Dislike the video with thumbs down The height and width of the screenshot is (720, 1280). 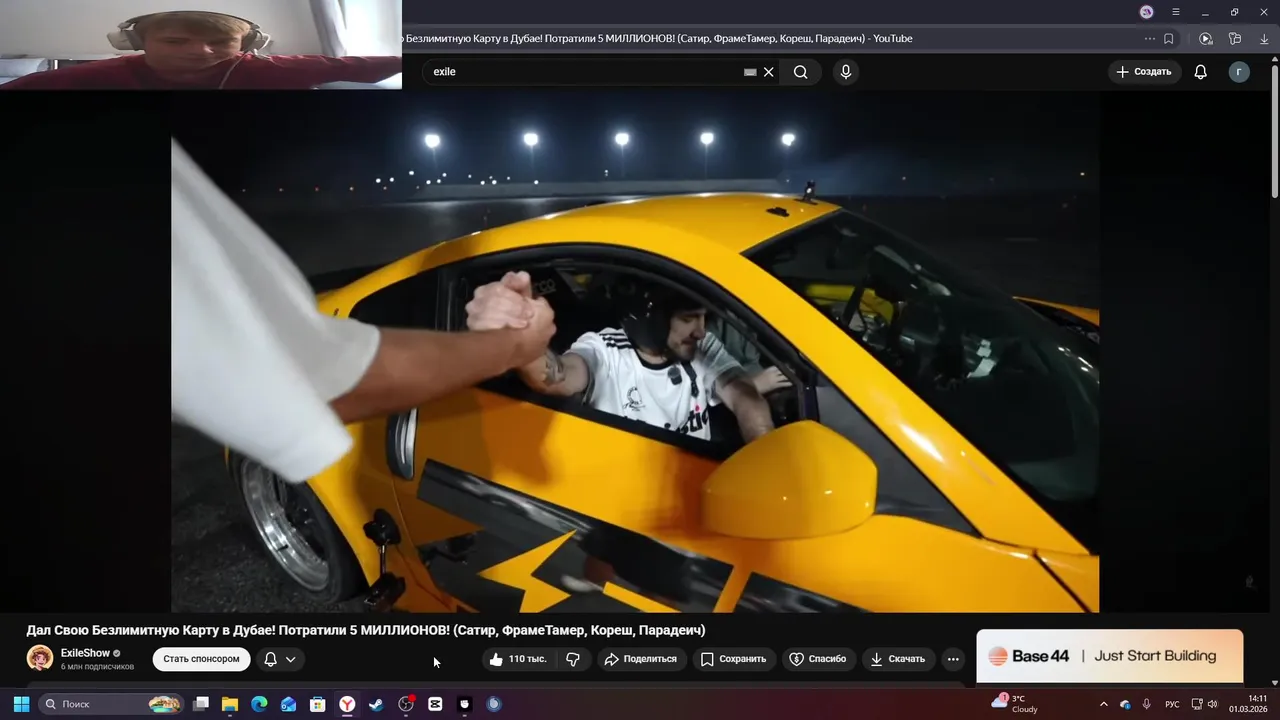(573, 659)
